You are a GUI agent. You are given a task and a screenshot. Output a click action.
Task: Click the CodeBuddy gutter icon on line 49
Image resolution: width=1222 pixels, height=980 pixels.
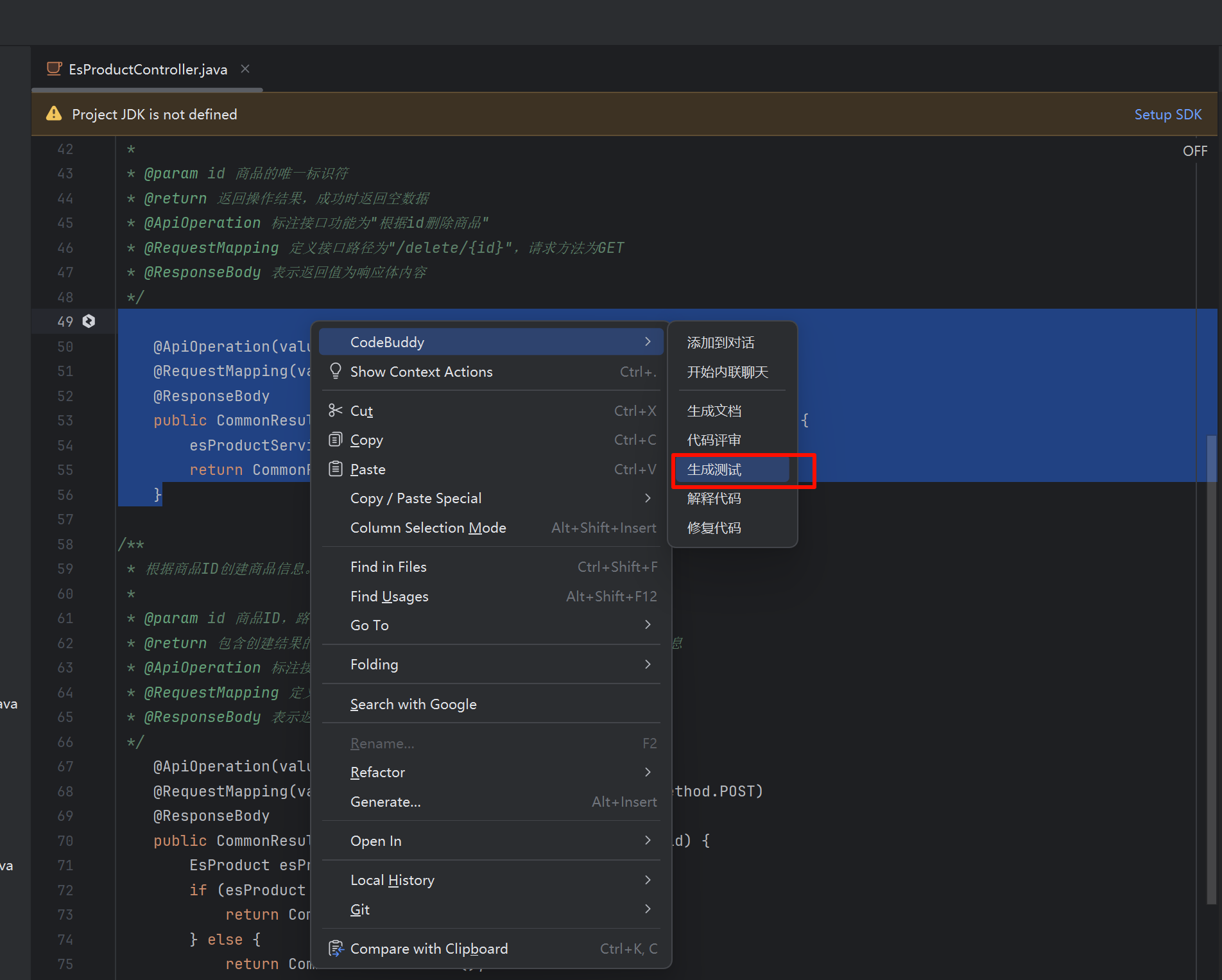(x=89, y=321)
